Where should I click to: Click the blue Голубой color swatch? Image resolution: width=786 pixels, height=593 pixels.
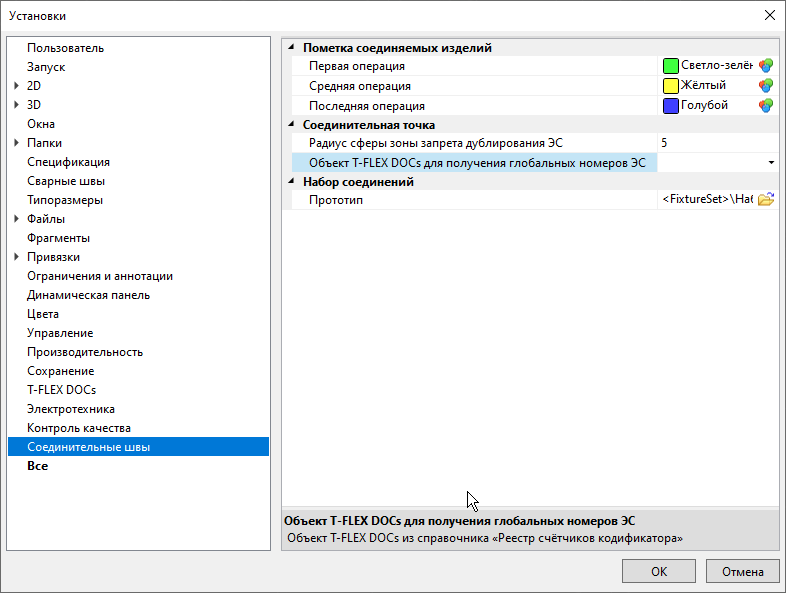pos(671,105)
